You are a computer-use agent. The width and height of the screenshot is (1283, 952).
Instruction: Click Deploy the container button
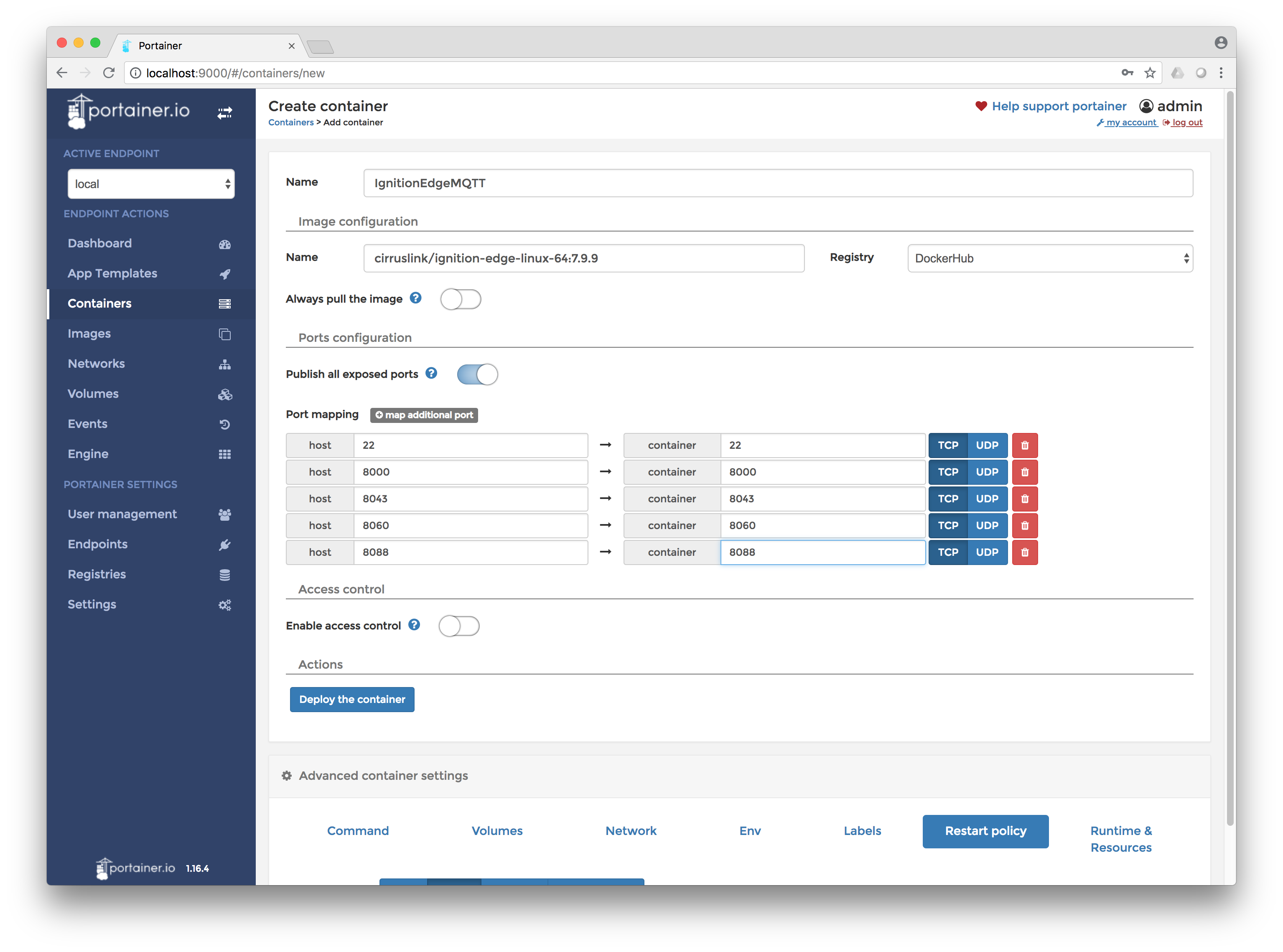coord(352,700)
